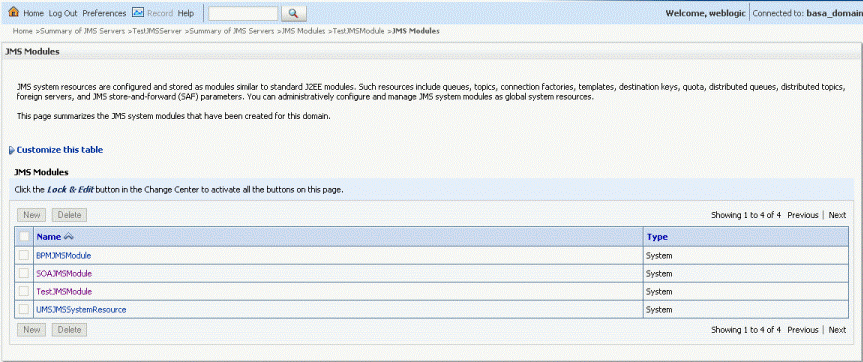
Task: Click Previous above the table
Action: click(802, 215)
